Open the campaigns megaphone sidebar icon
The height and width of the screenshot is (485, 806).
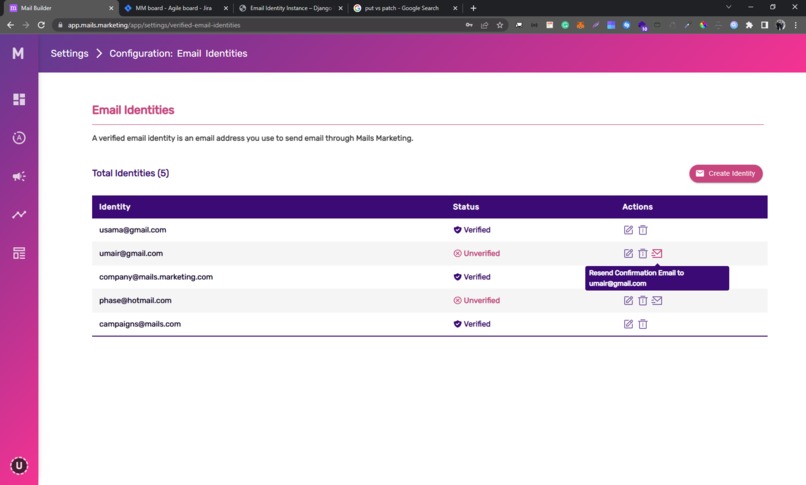point(19,176)
